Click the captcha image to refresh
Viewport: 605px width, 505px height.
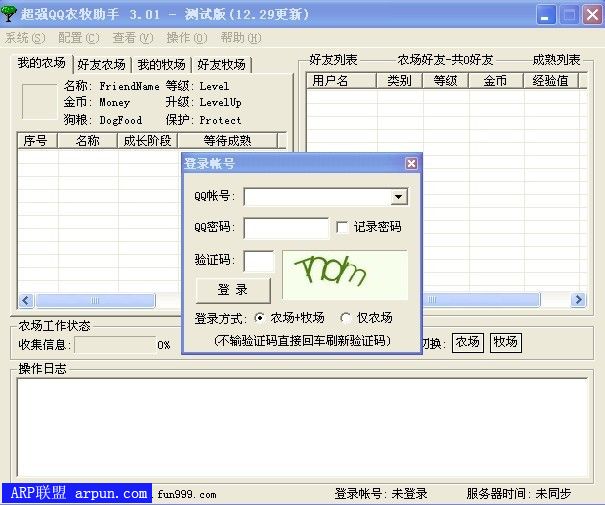[345, 275]
